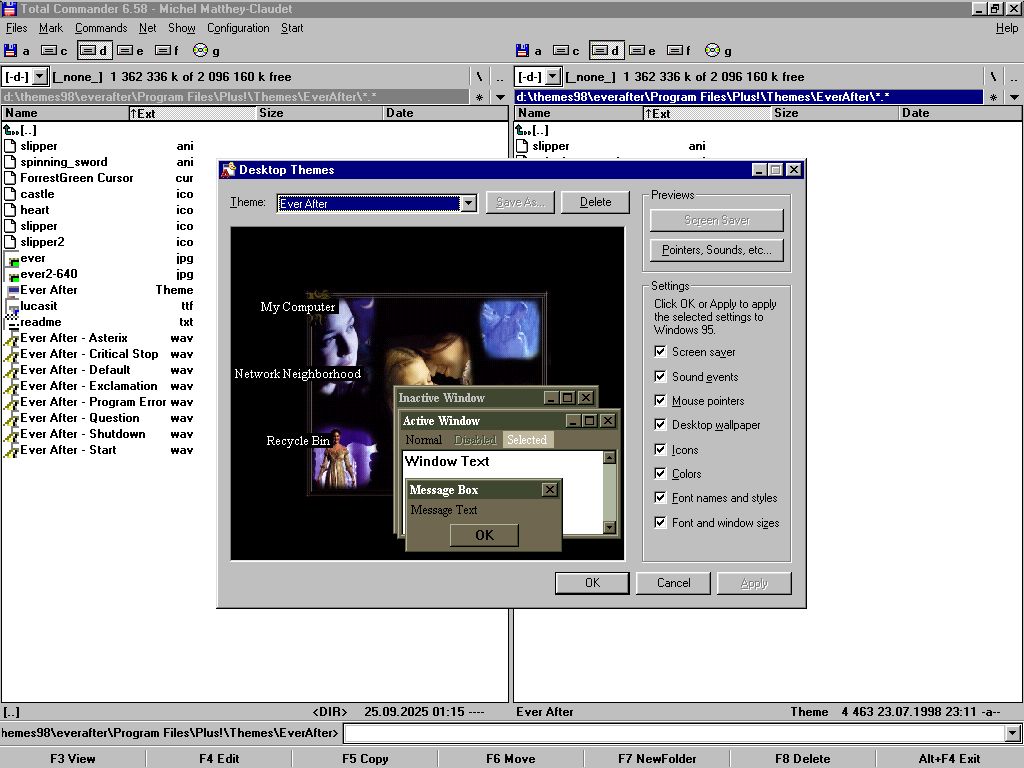Viewport: 1024px width, 768px height.
Task: Click the Pointers, Sounds, etc... button
Action: click(716, 250)
